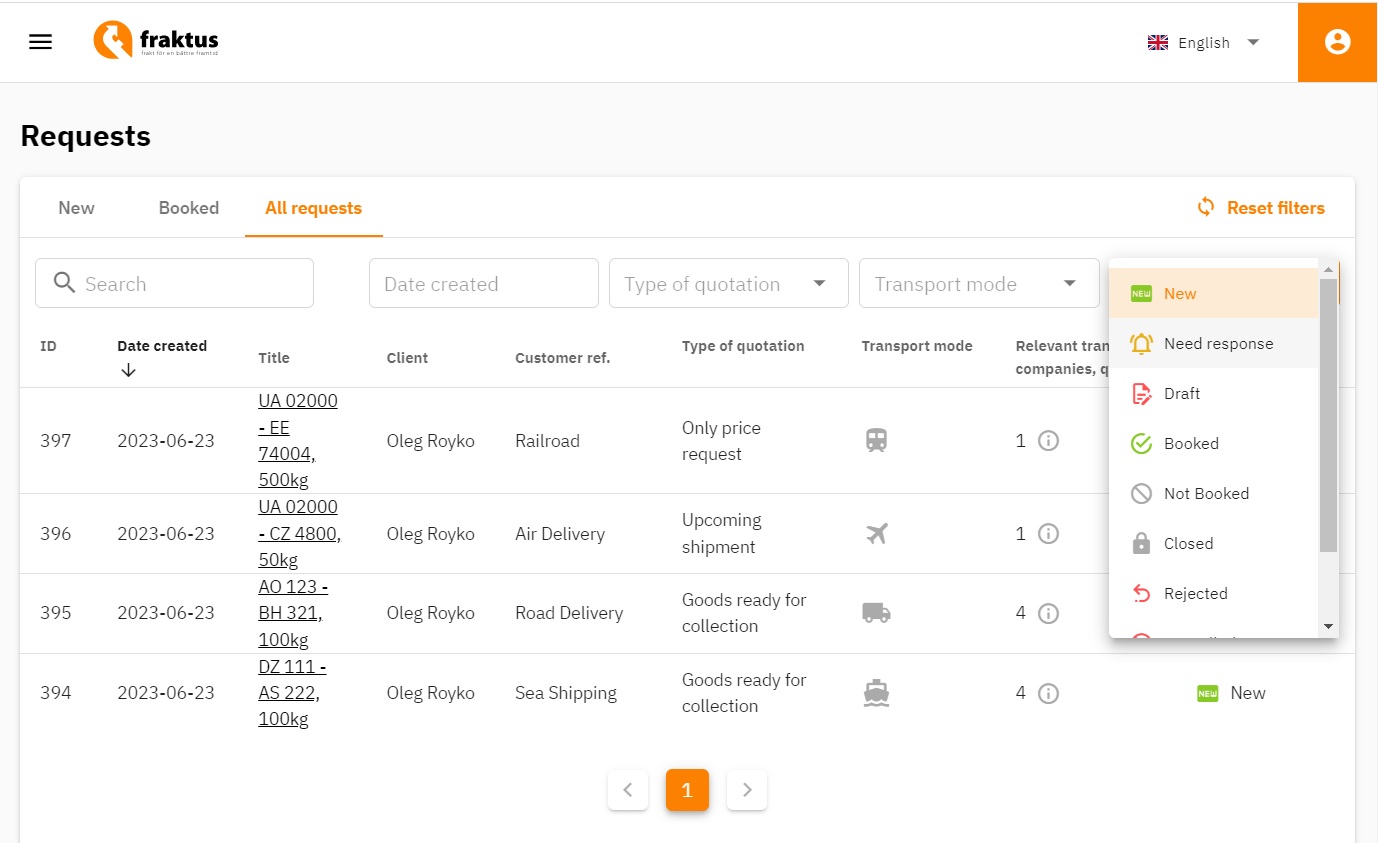Select the Closed status option

click(x=1214, y=543)
